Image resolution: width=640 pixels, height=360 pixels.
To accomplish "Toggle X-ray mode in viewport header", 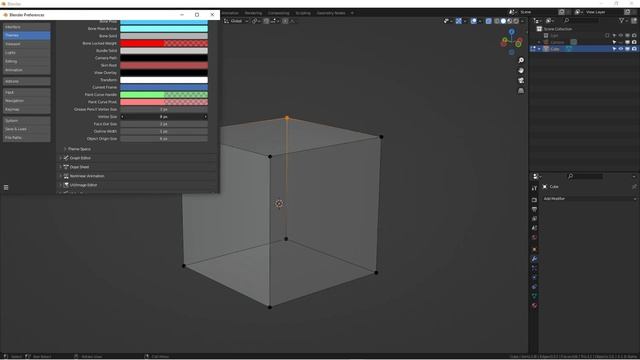I will [489, 21].
